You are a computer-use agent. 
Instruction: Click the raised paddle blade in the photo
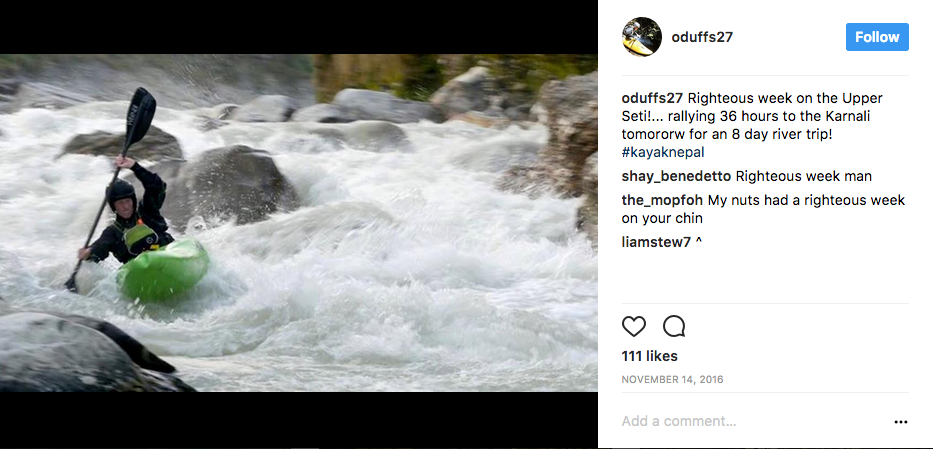(140, 112)
